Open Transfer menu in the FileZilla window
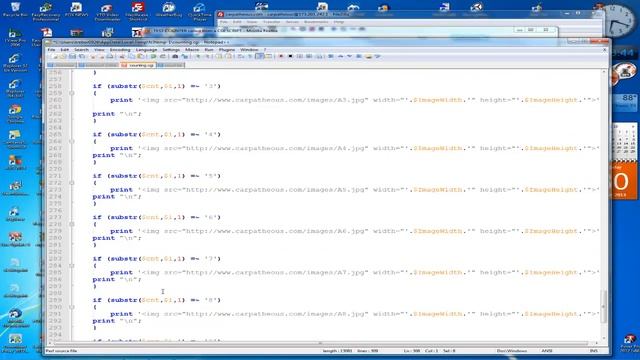The image size is (640, 360). pyautogui.click(x=271, y=22)
